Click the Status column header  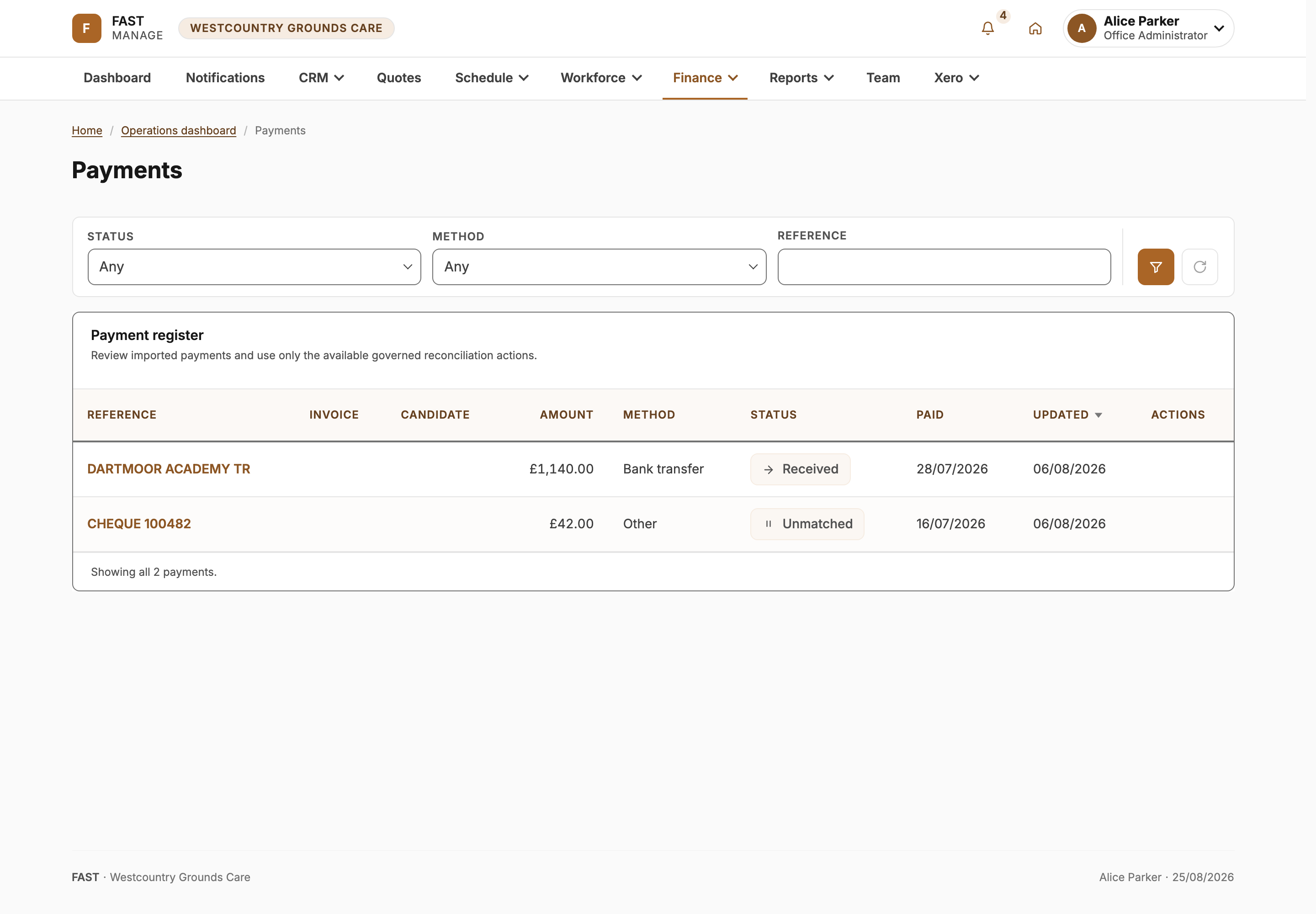point(773,415)
